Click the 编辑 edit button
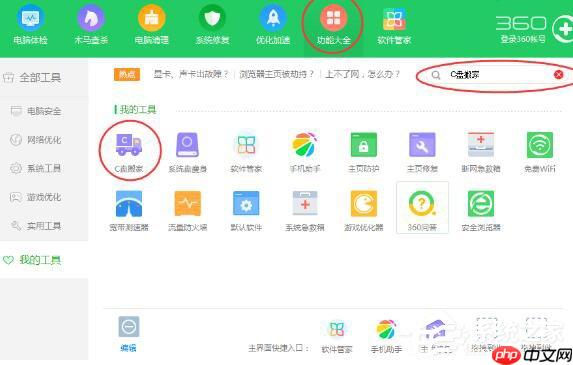573x365 pixels. [x=129, y=334]
